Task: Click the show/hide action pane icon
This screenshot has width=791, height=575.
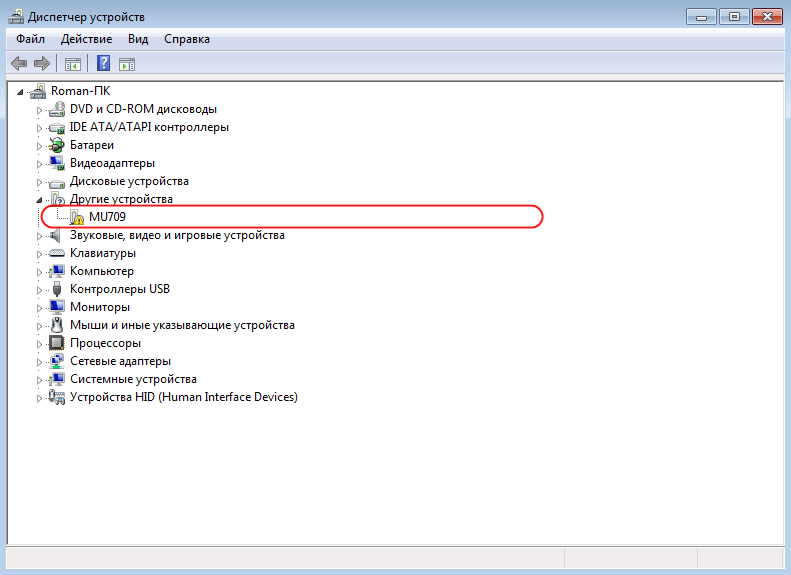Action: [127, 64]
